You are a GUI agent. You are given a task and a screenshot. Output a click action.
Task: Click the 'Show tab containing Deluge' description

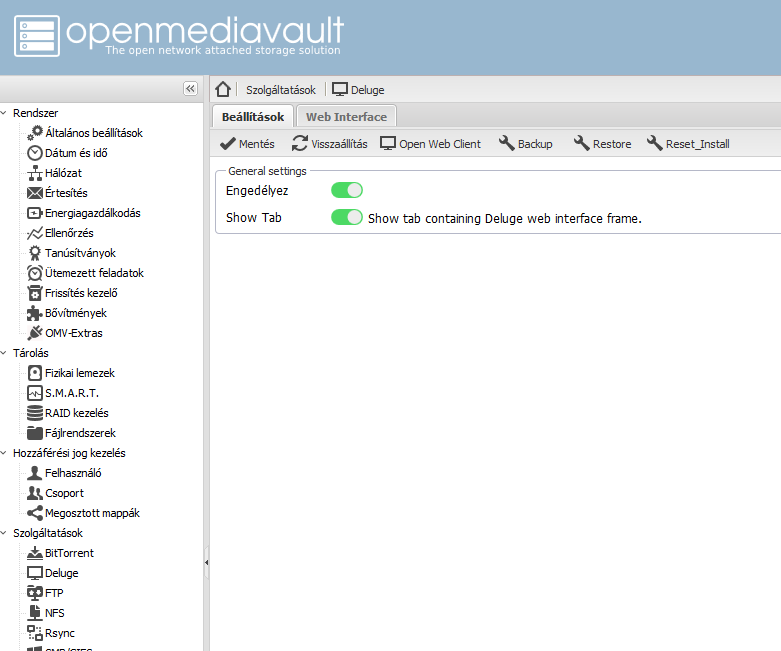tap(505, 218)
